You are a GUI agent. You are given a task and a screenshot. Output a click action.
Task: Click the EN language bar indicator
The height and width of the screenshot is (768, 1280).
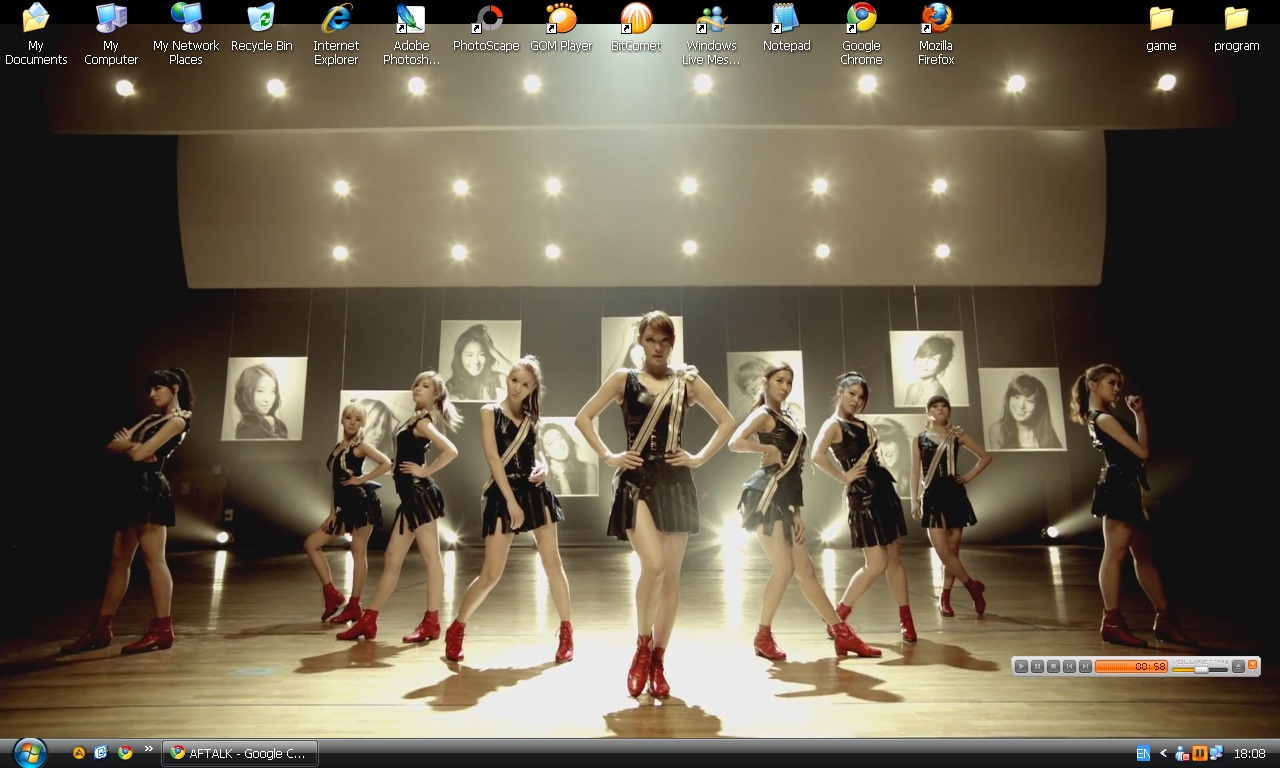[x=1143, y=753]
